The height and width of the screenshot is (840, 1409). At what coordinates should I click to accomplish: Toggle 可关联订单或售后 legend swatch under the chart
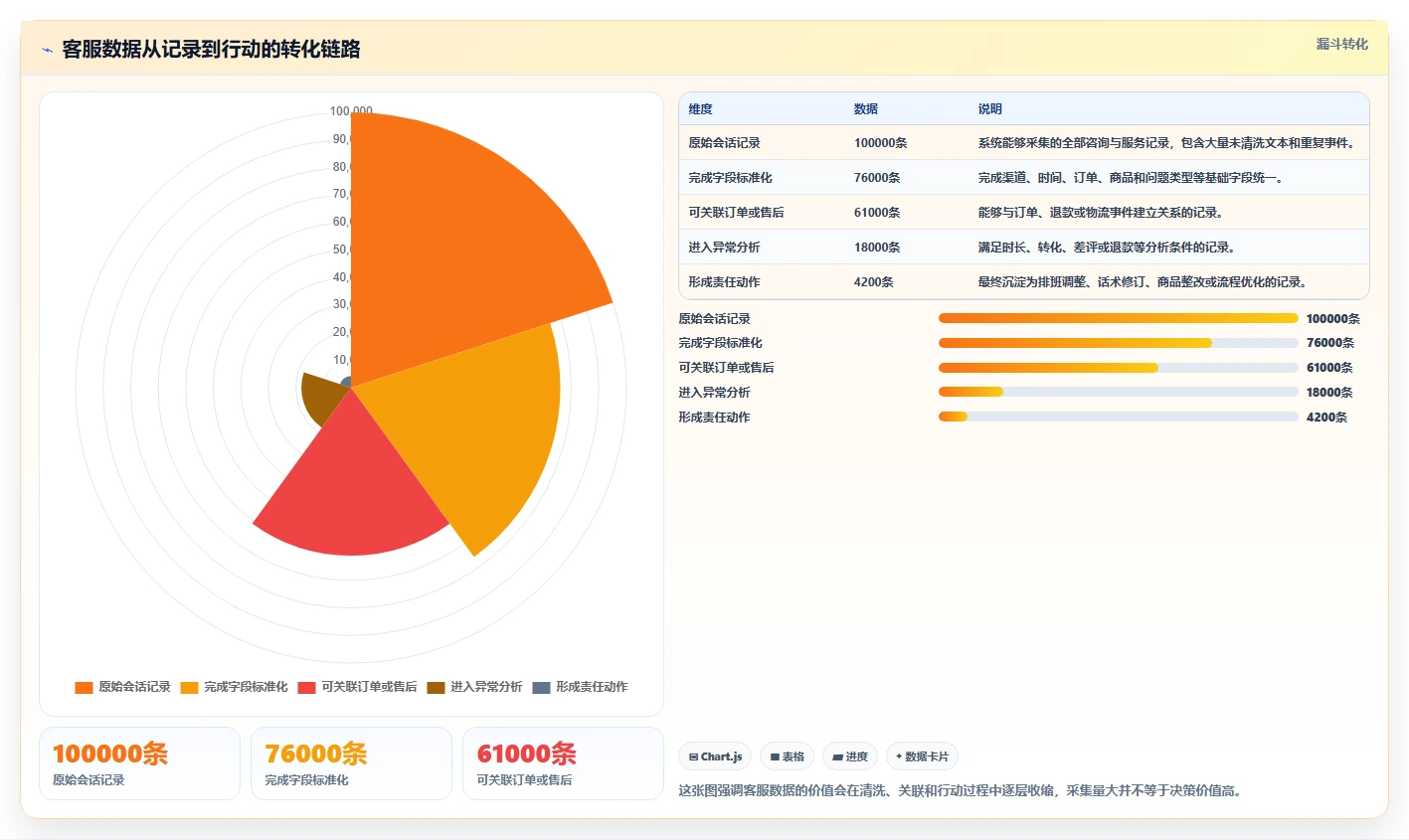pyautogui.click(x=306, y=687)
